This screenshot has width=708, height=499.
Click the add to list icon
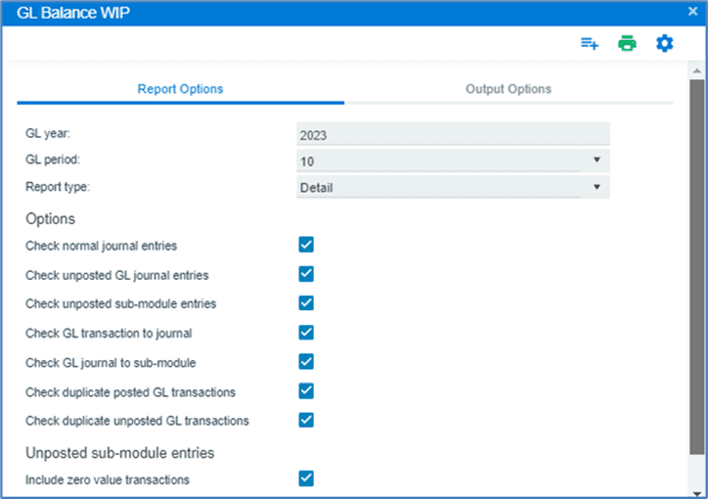pos(590,44)
